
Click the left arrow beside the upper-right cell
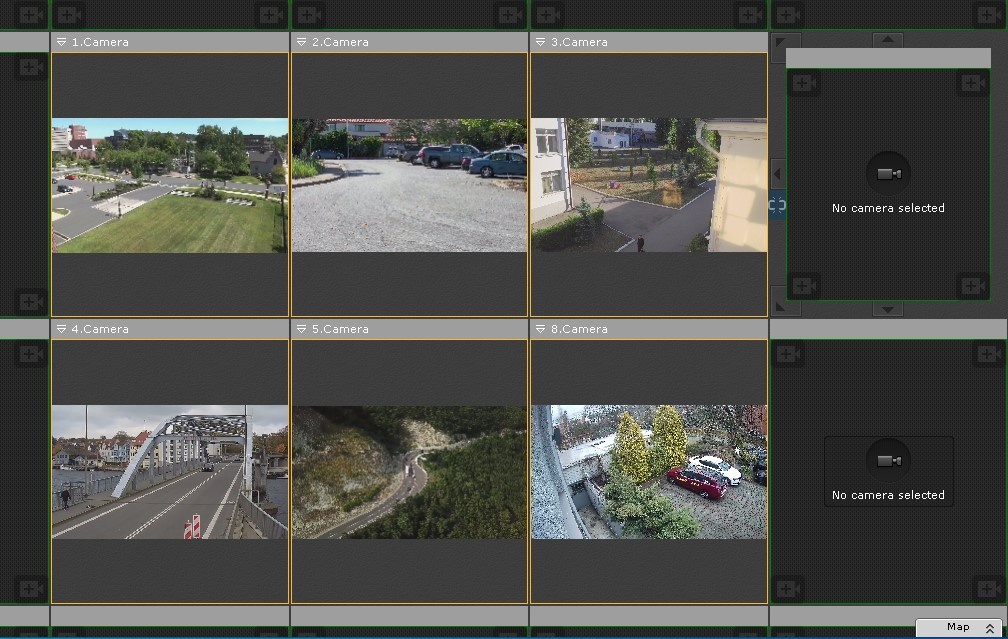pyautogui.click(x=777, y=174)
